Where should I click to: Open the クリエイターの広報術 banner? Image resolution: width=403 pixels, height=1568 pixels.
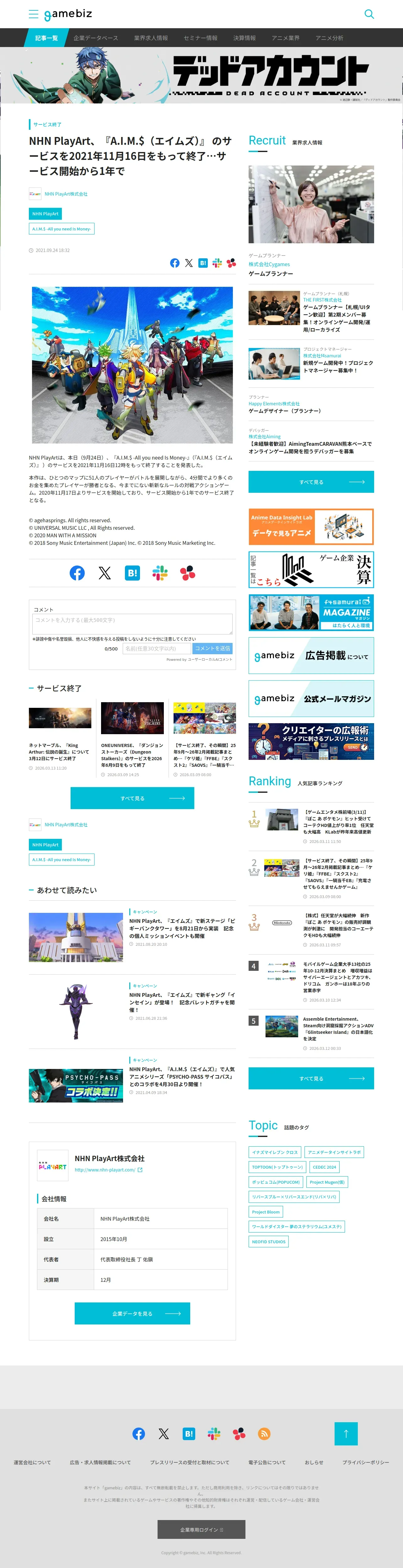(x=311, y=741)
